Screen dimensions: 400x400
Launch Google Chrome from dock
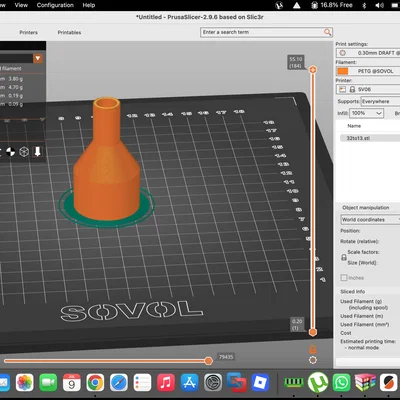click(x=95, y=383)
